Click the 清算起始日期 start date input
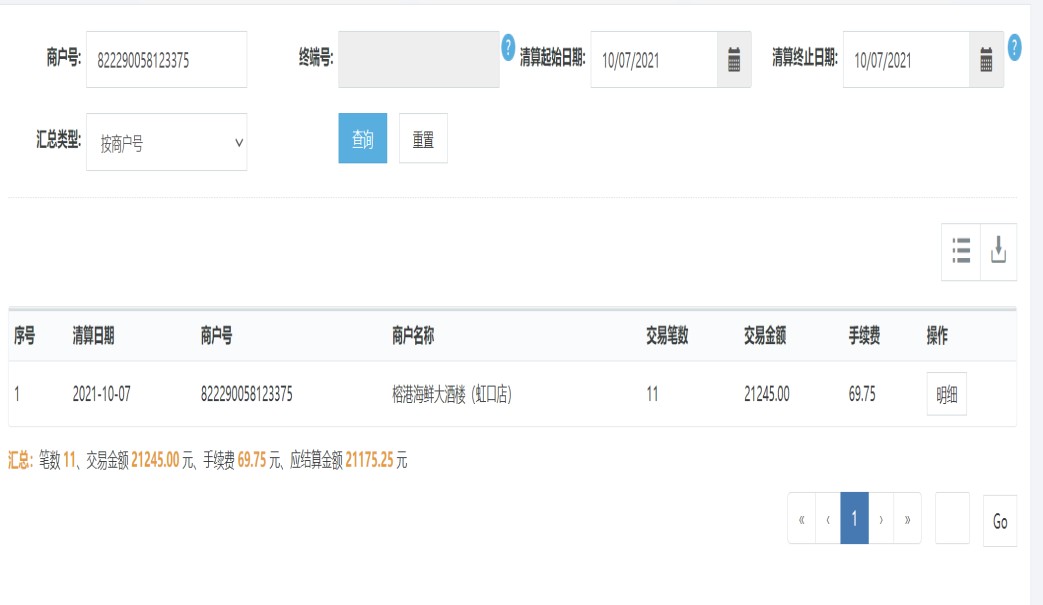Viewport: 1043px width, 605px height. (653, 60)
